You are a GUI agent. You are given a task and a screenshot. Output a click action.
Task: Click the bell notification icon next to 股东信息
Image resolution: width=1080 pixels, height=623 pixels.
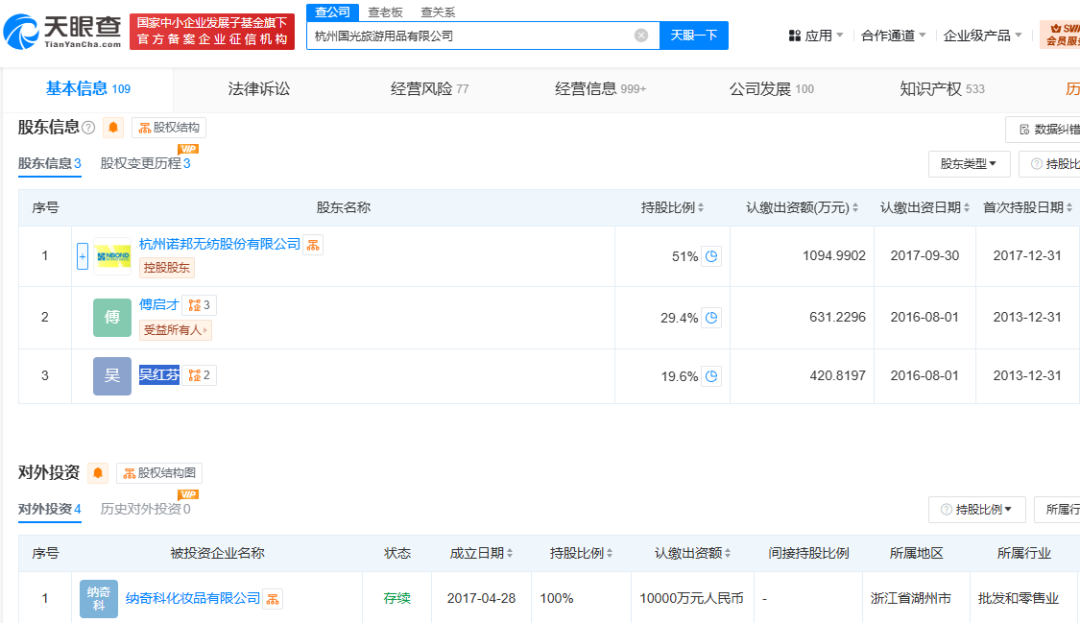point(115,127)
